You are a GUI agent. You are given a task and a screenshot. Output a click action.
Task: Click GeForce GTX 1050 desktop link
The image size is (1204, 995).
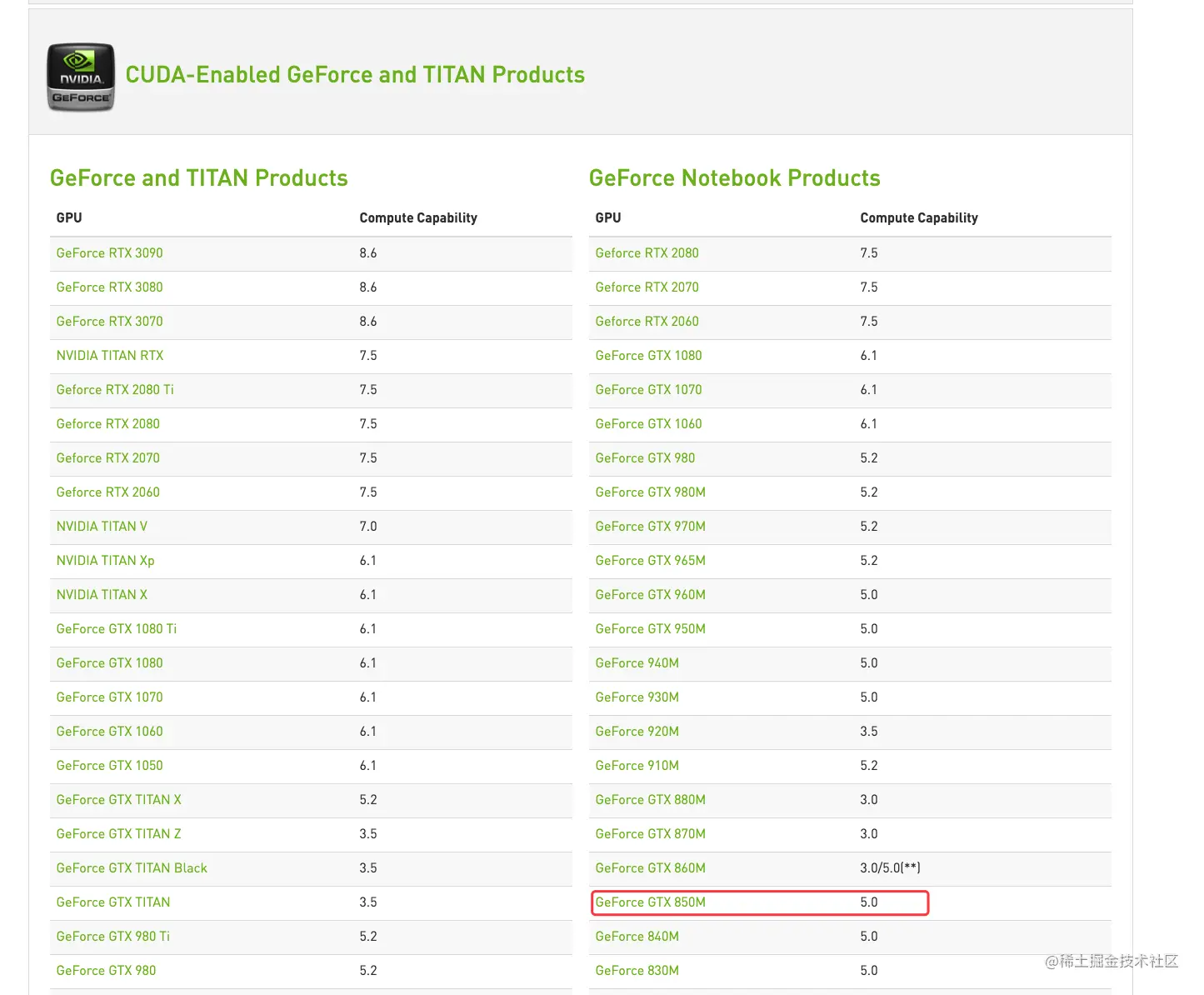[x=109, y=766]
